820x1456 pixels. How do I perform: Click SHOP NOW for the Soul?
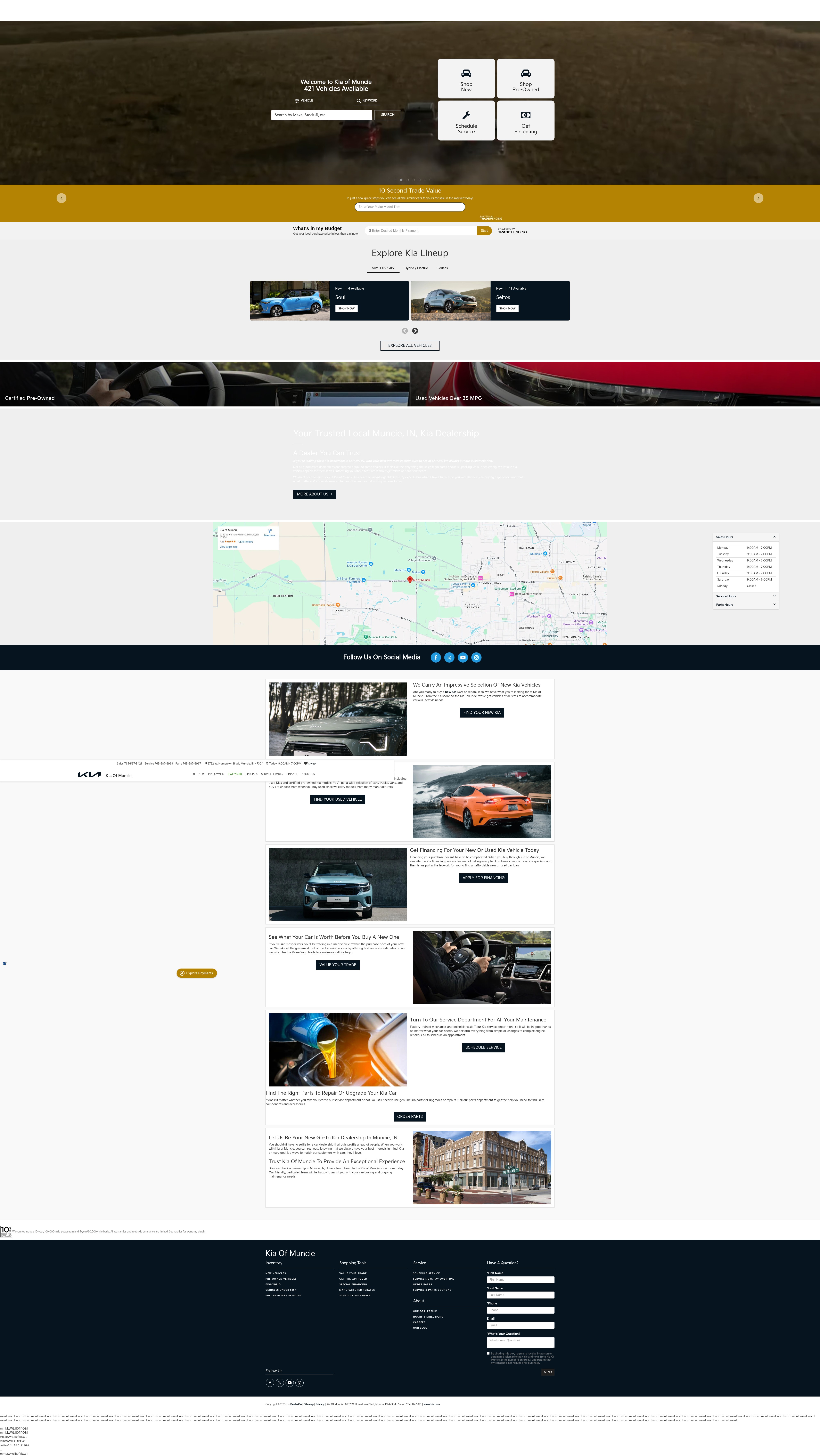tap(346, 309)
